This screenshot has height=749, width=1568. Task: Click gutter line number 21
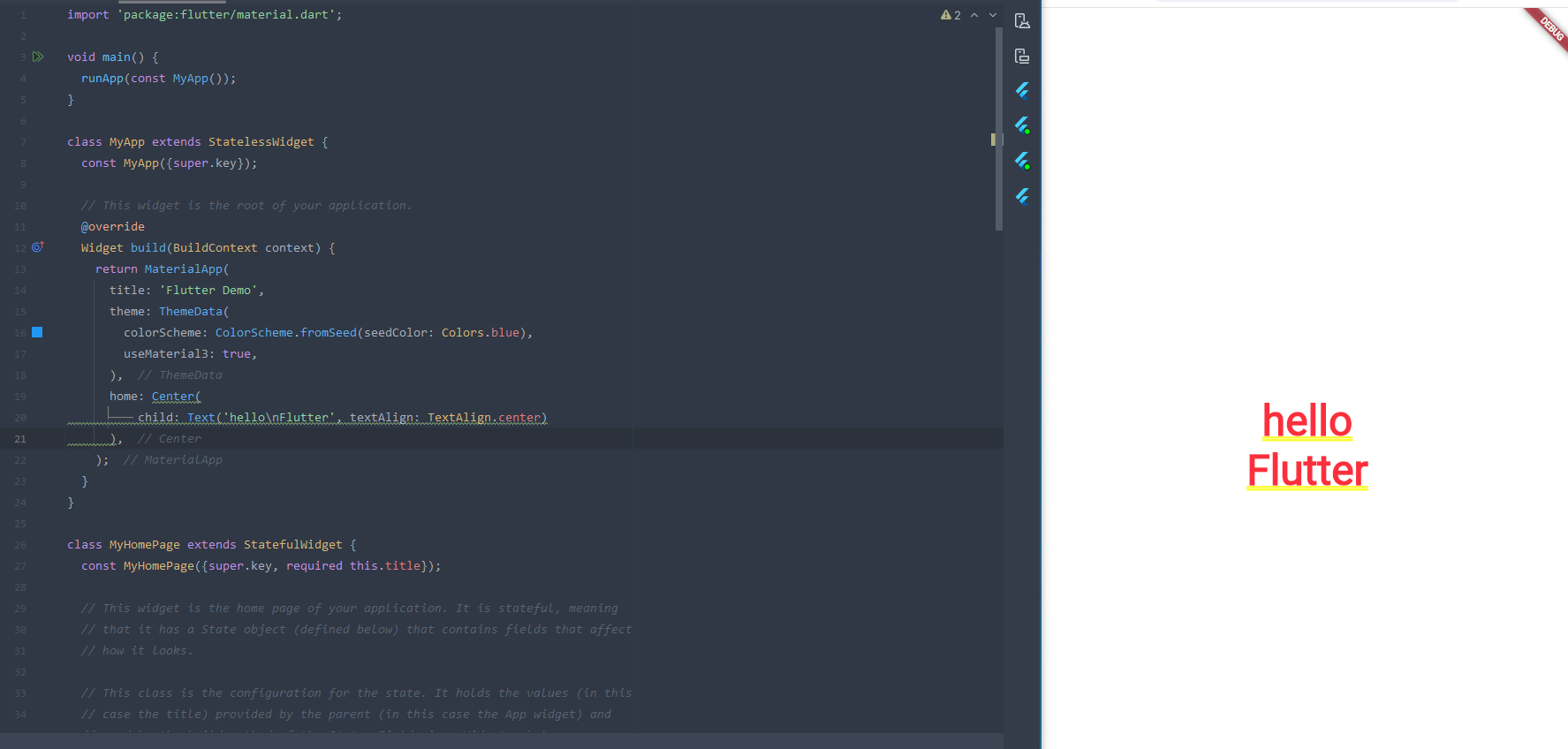point(20,439)
